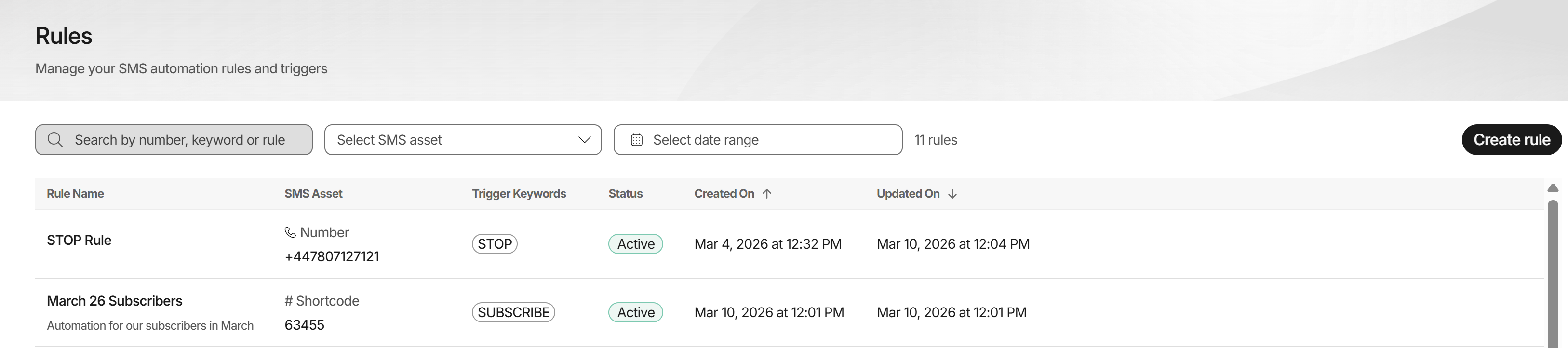Screen dimensions: 1568x348
Task: Sort descending via Updated On arrow
Action: [x=952, y=193]
